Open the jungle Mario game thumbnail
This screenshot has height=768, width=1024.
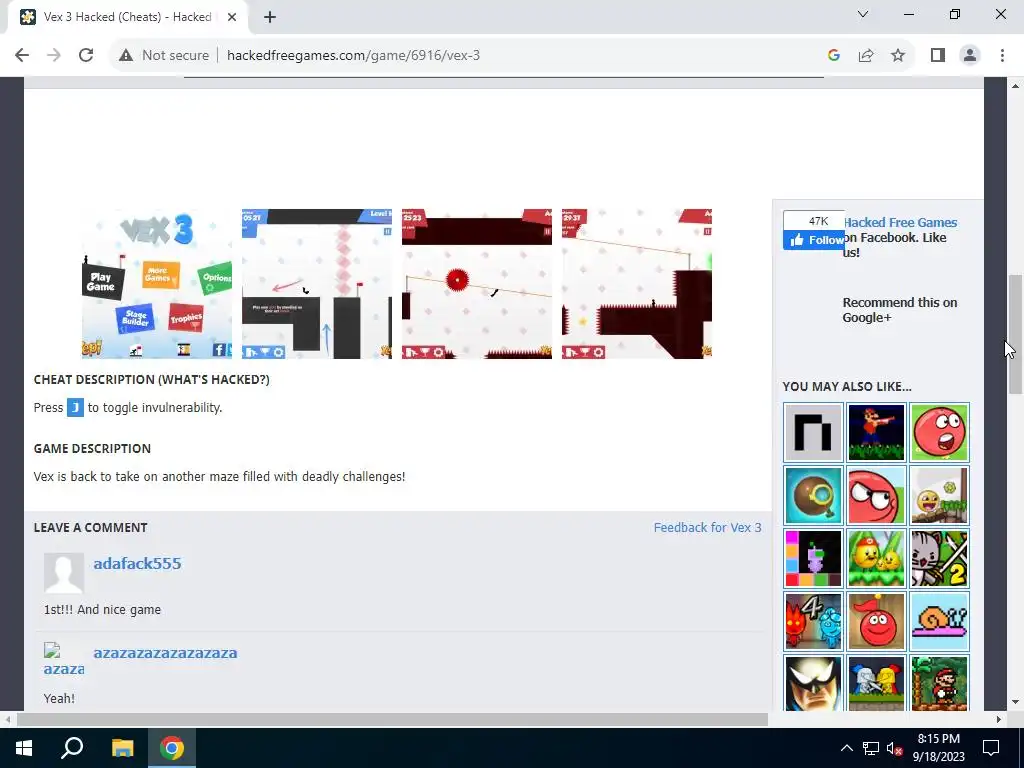[940, 683]
